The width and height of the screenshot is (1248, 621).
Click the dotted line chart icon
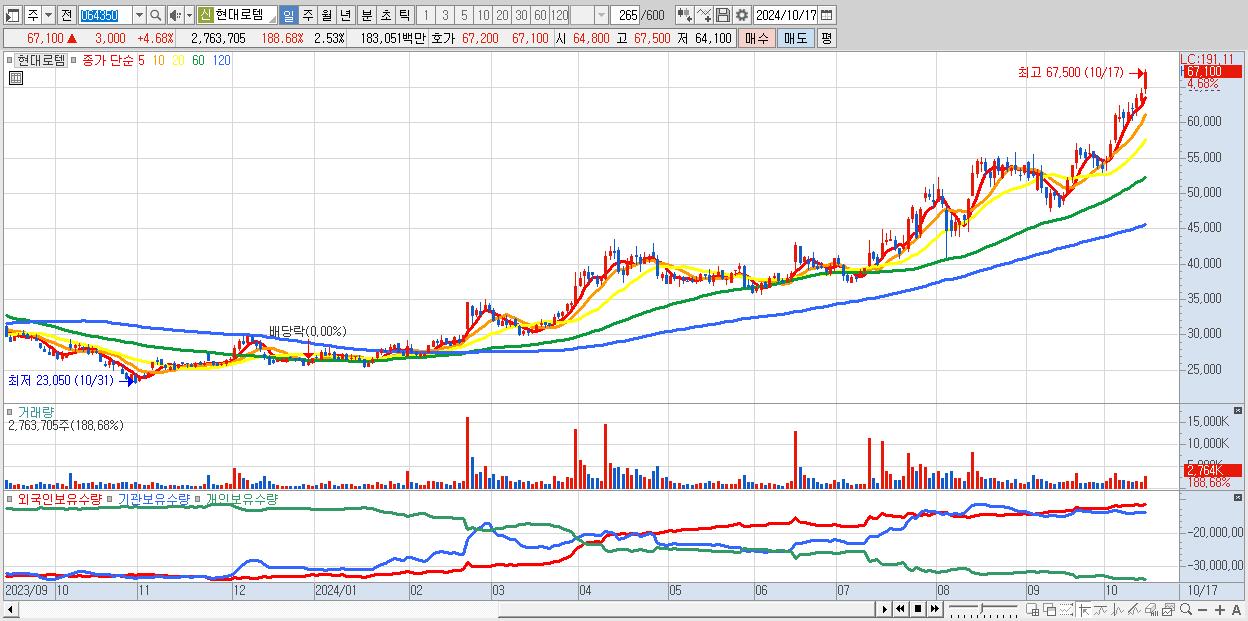(1066, 609)
